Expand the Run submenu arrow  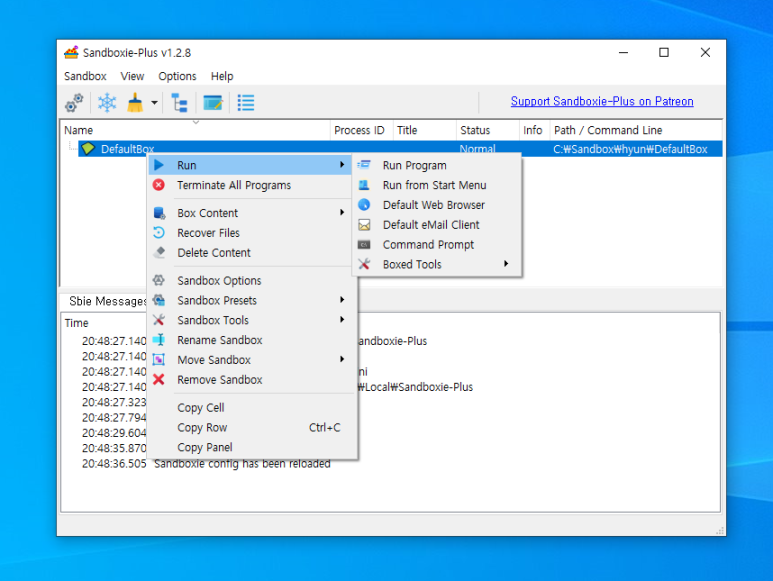pyautogui.click(x=342, y=165)
